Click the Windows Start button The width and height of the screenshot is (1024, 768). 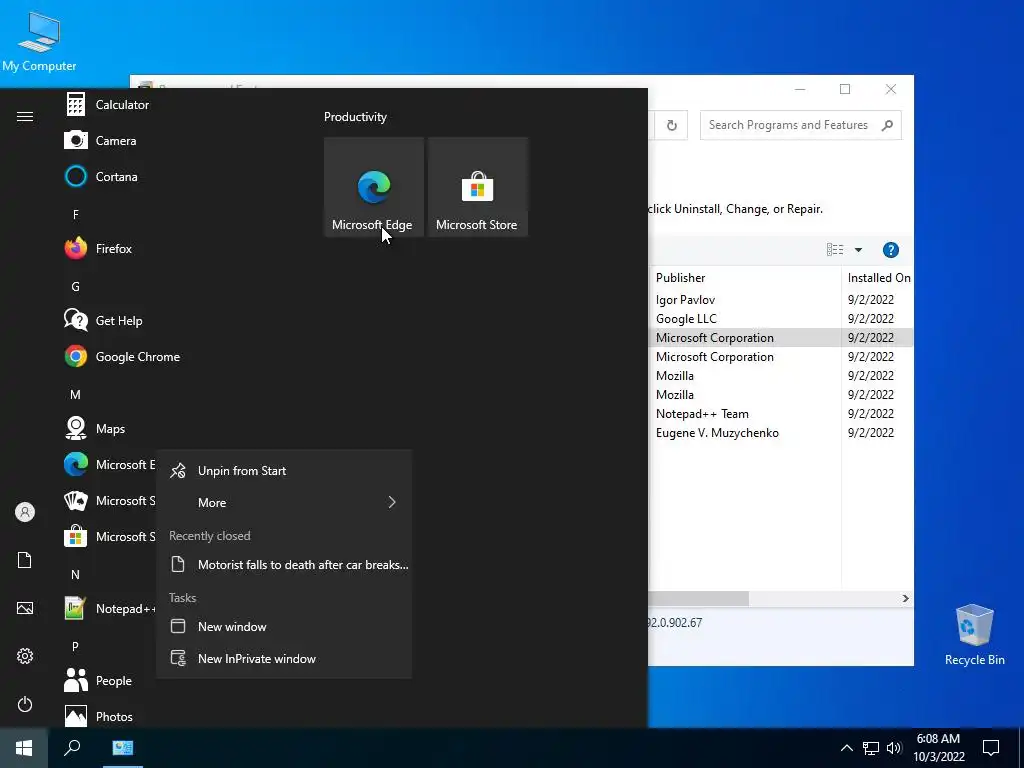tap(24, 748)
